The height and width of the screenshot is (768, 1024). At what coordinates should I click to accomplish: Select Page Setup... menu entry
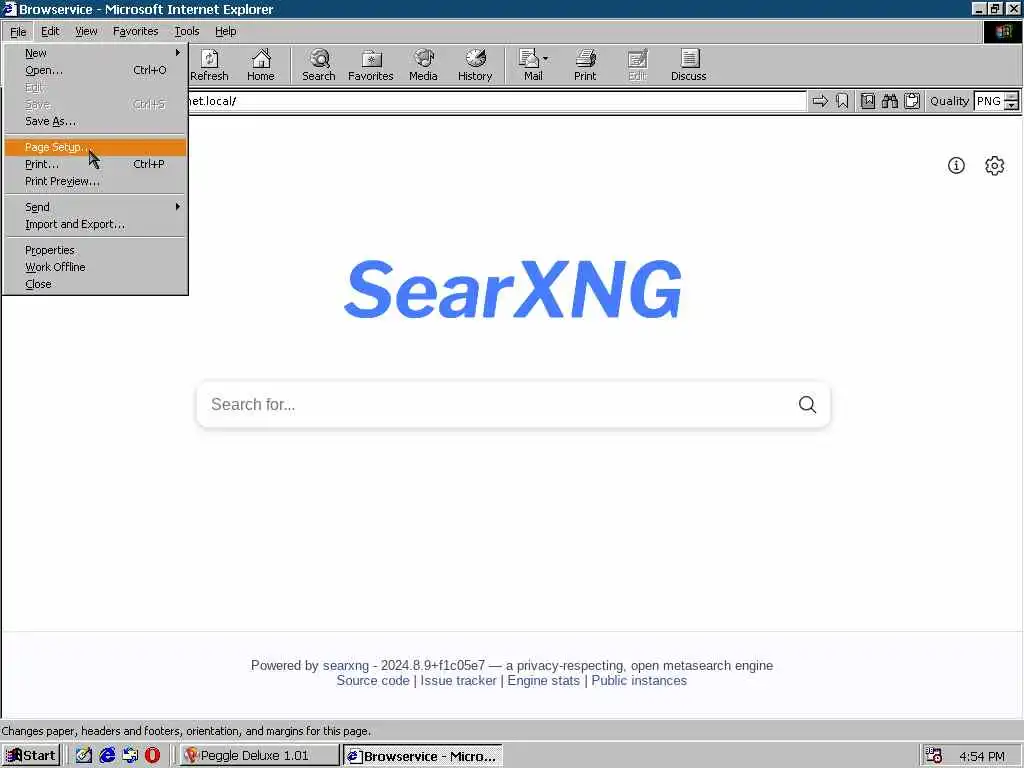[96, 147]
